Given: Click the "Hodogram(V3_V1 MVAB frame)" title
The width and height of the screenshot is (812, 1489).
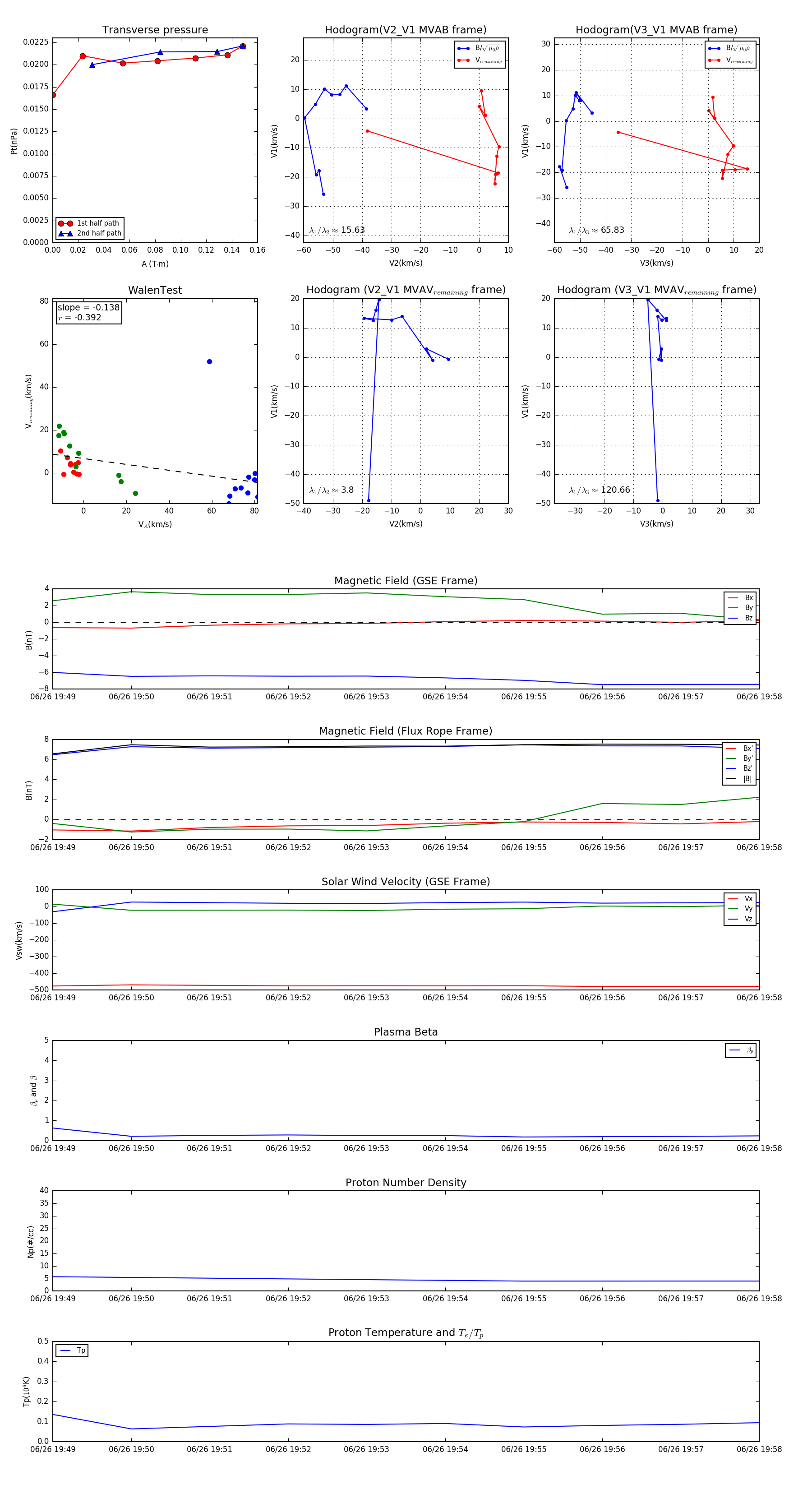Looking at the screenshot, I should (656, 30).
